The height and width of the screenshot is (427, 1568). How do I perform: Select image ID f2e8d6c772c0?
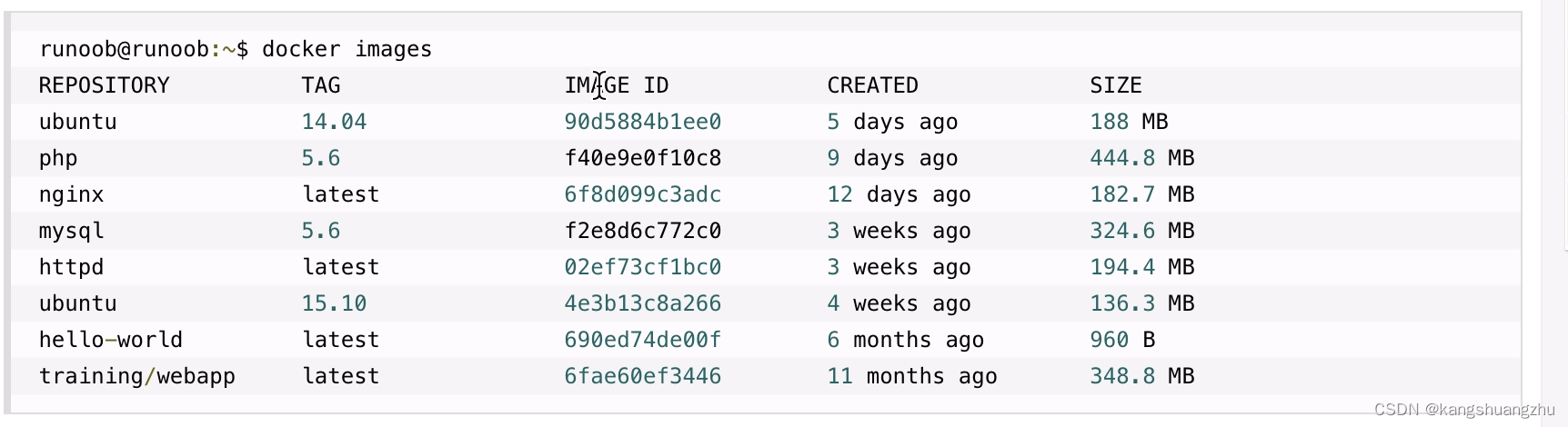pyautogui.click(x=642, y=231)
